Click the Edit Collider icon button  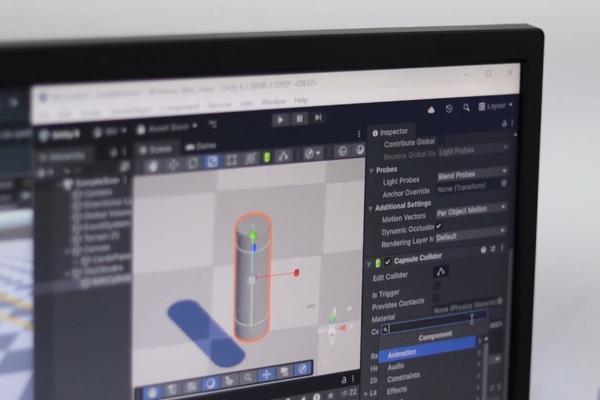tap(441, 271)
